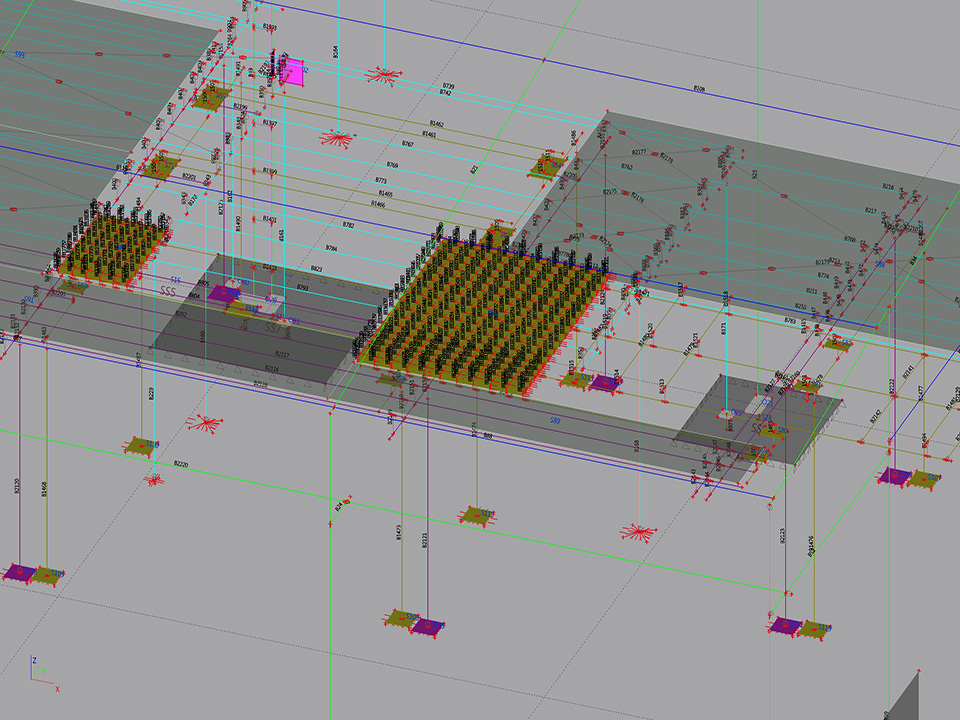The image size is (960, 720).
Task: Click beam label B2177
Action: 640,153
